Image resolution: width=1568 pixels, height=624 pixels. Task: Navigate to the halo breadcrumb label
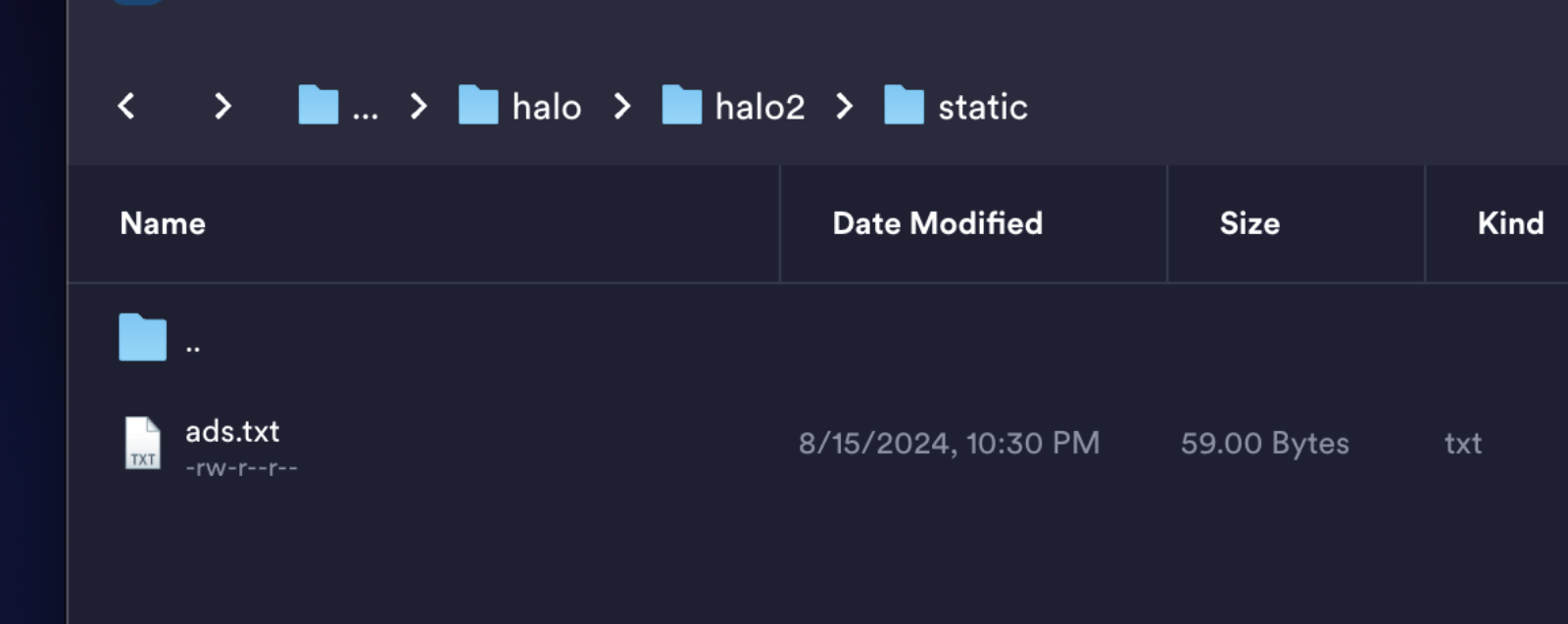(x=547, y=107)
